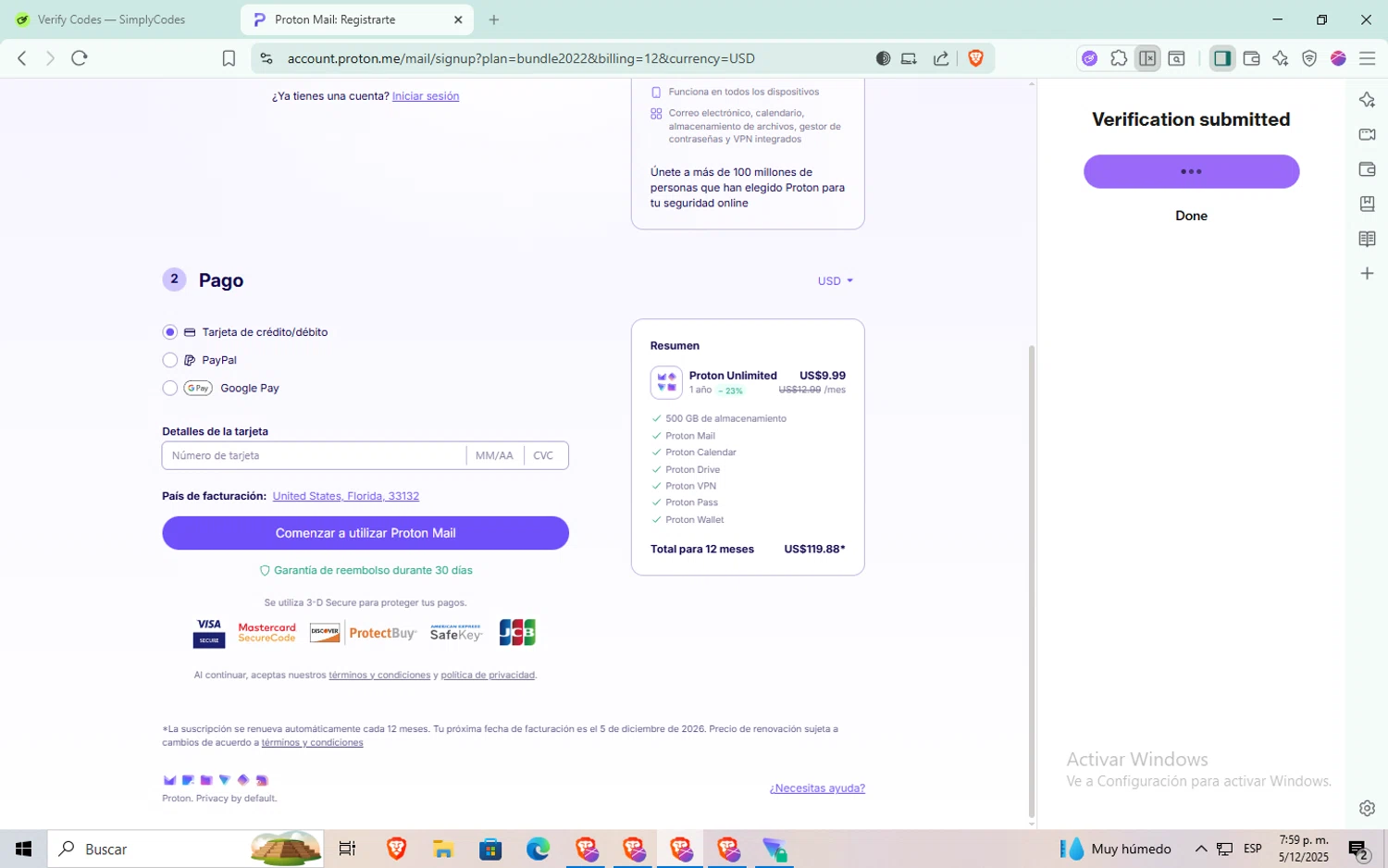1388x868 pixels.
Task: Open File Explorer from the taskbar
Action: [x=443, y=849]
